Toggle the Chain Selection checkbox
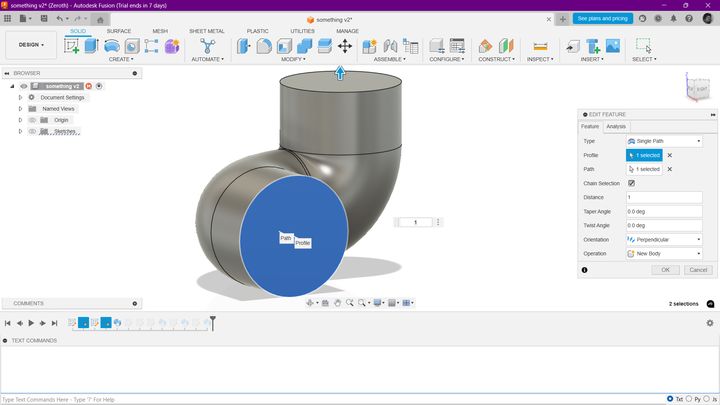Screen dimensions: 720x405 pos(632,183)
